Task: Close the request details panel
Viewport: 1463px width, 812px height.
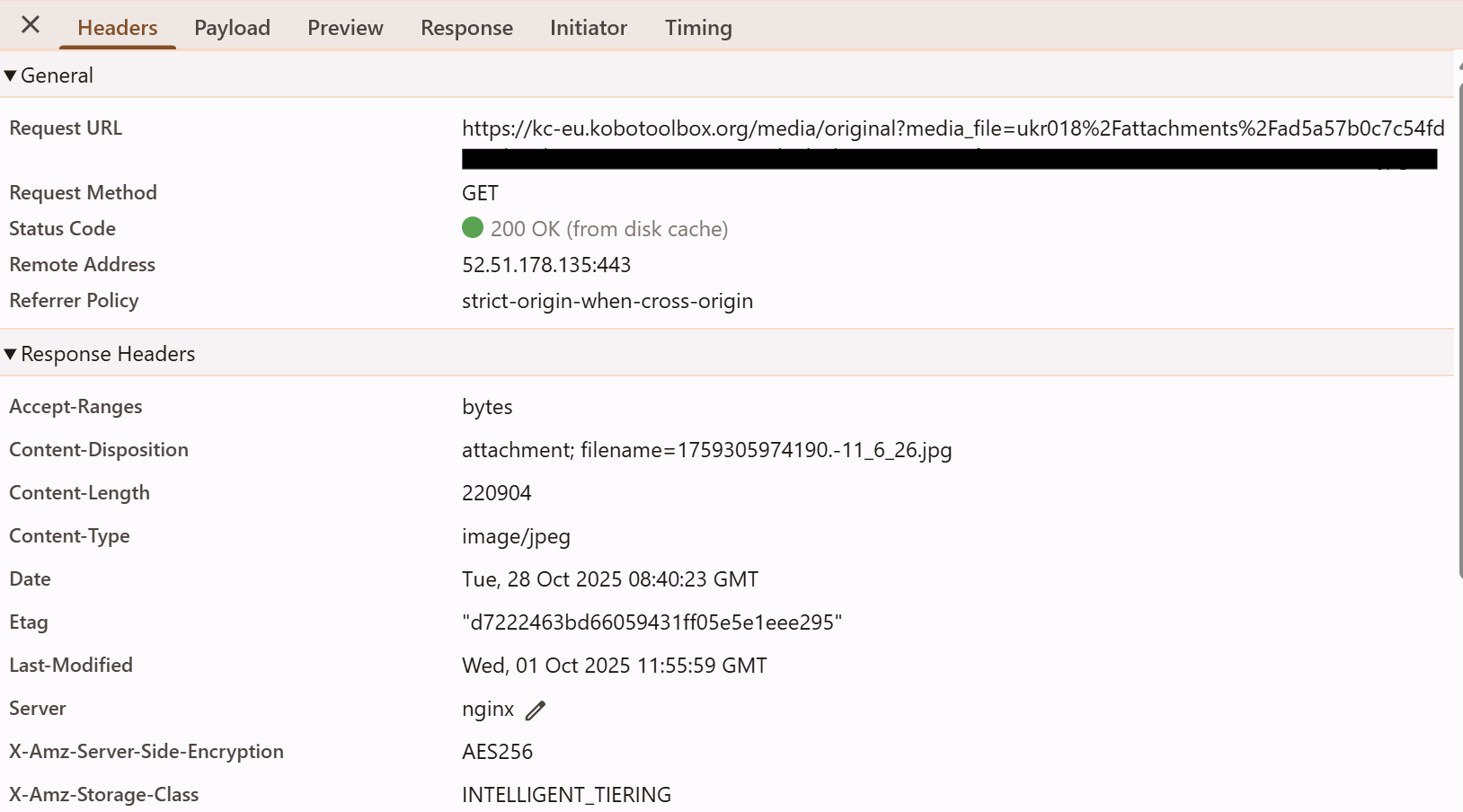Action: [31, 25]
